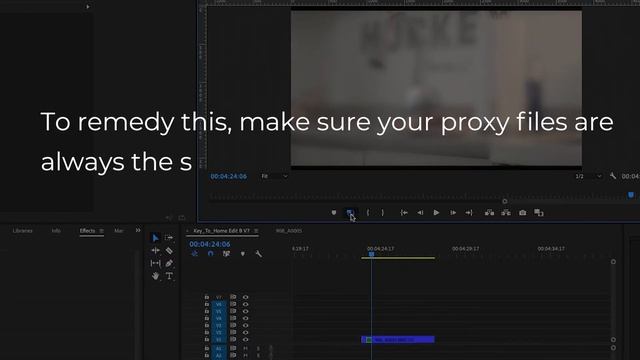Hide track V5 with its eye icon
Image resolution: width=640 pixels, height=360 pixels.
(245, 311)
